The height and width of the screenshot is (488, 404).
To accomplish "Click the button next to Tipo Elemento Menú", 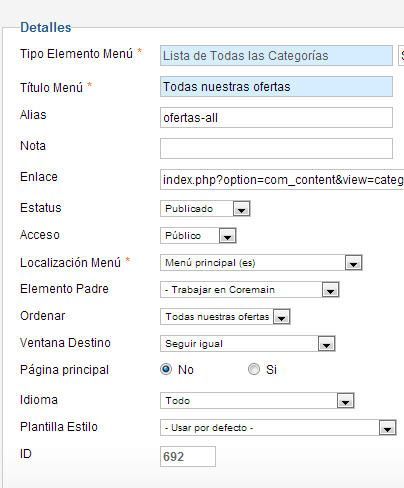I will (x=401, y=56).
